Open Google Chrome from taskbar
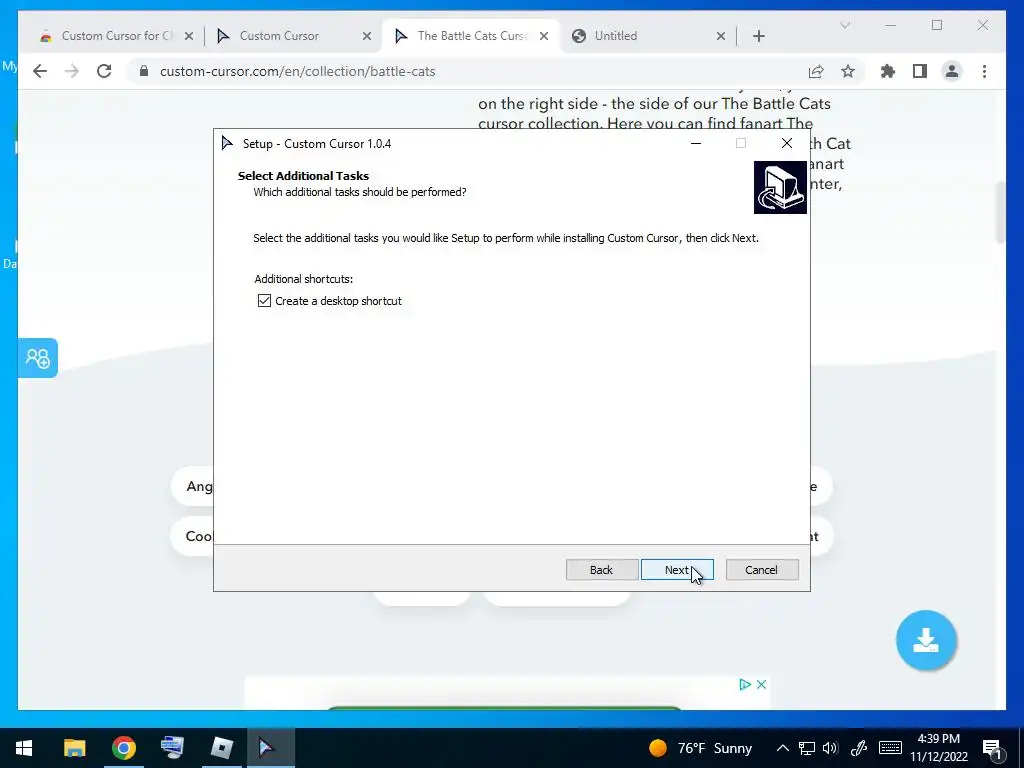The height and width of the screenshot is (768, 1024). coord(123,748)
